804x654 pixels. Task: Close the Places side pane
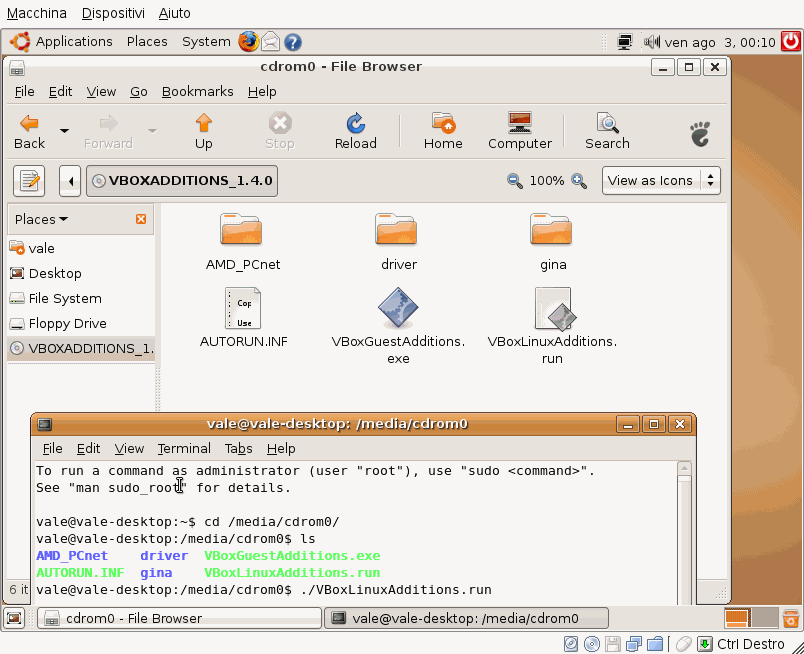(141, 219)
